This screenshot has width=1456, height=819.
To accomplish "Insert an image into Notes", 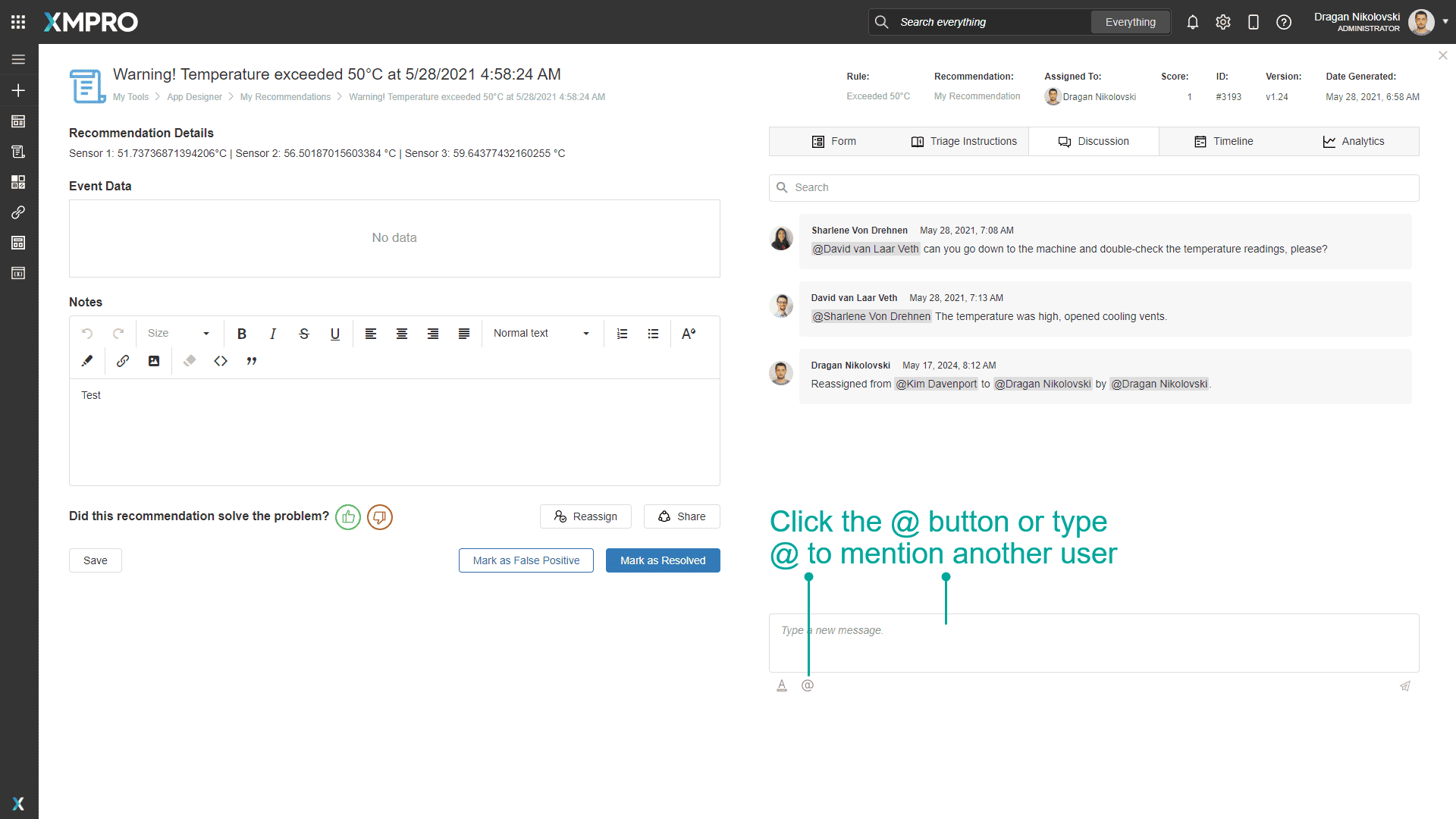I will [154, 361].
